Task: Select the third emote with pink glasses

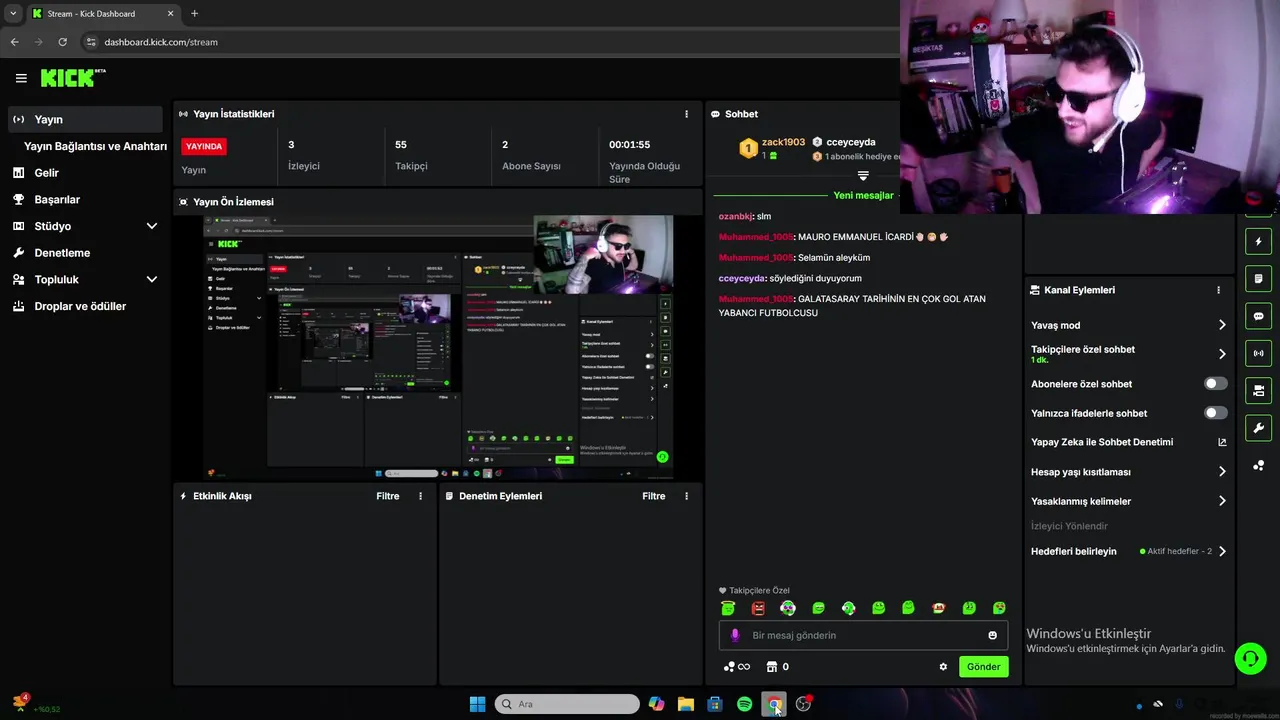Action: click(x=788, y=608)
